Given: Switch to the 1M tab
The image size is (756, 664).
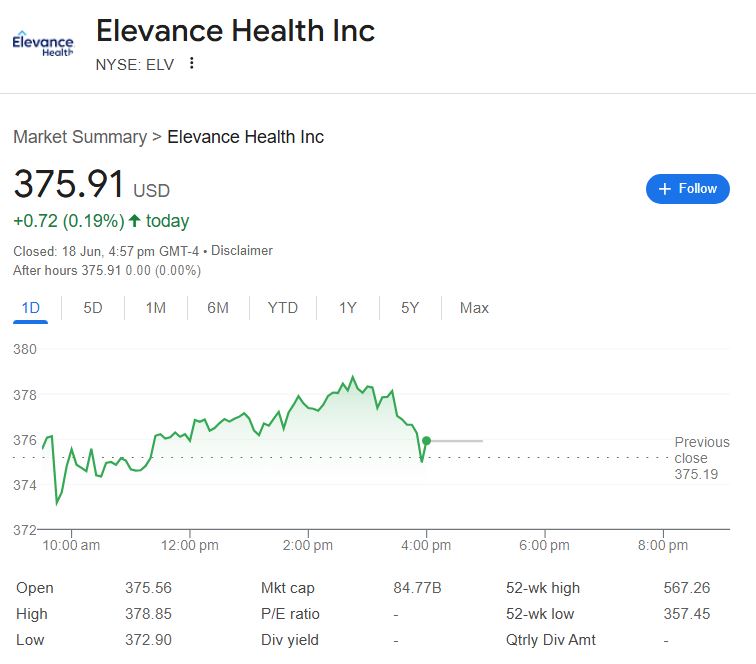Looking at the screenshot, I should pos(156,308).
